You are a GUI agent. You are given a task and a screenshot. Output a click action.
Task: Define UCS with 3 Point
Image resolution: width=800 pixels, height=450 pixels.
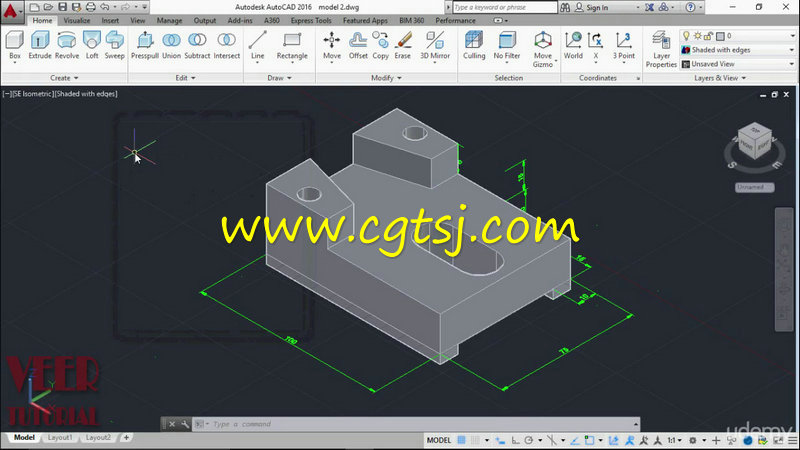pos(623,45)
